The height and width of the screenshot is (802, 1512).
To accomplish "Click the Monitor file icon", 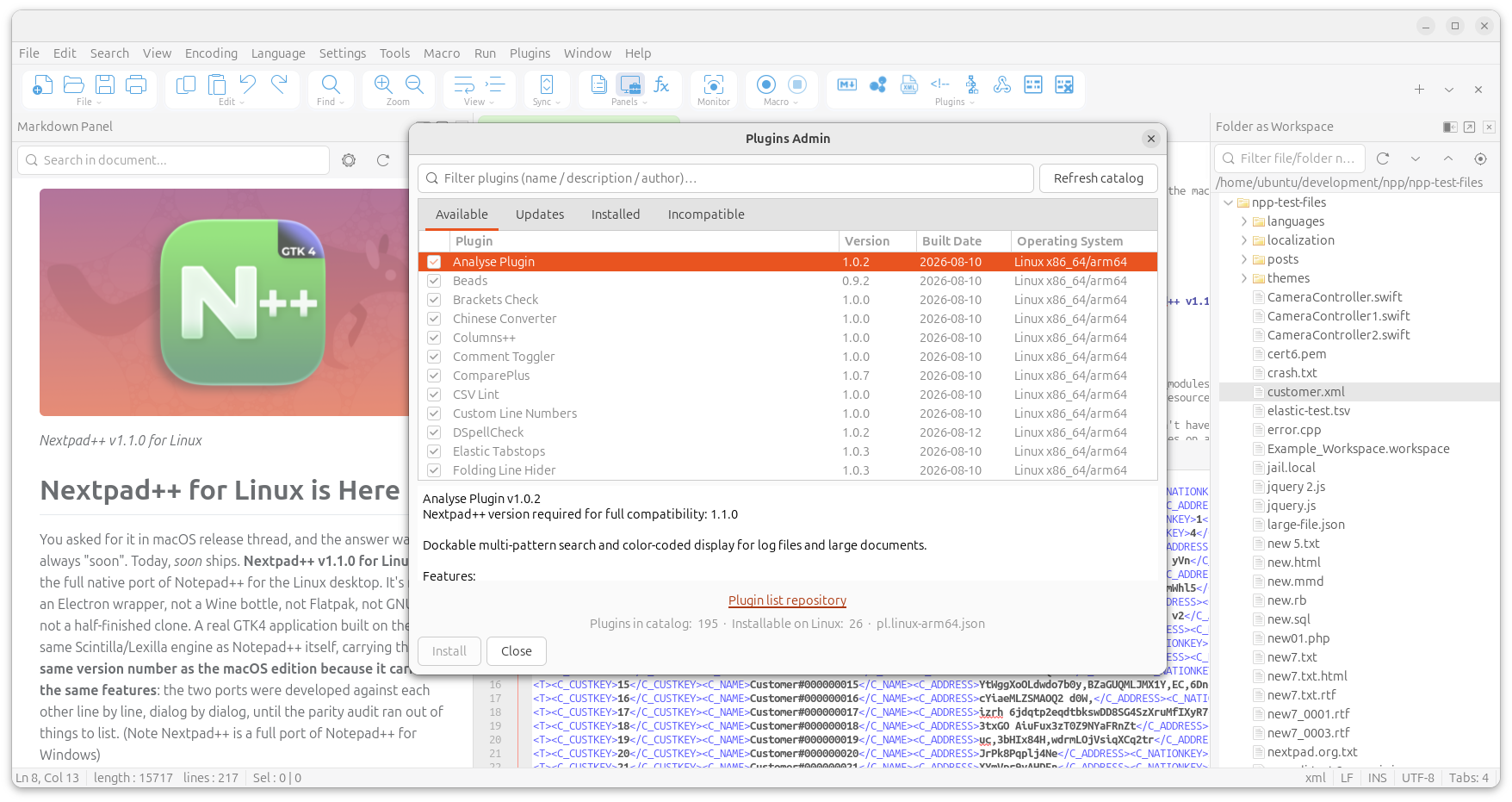I will (714, 84).
